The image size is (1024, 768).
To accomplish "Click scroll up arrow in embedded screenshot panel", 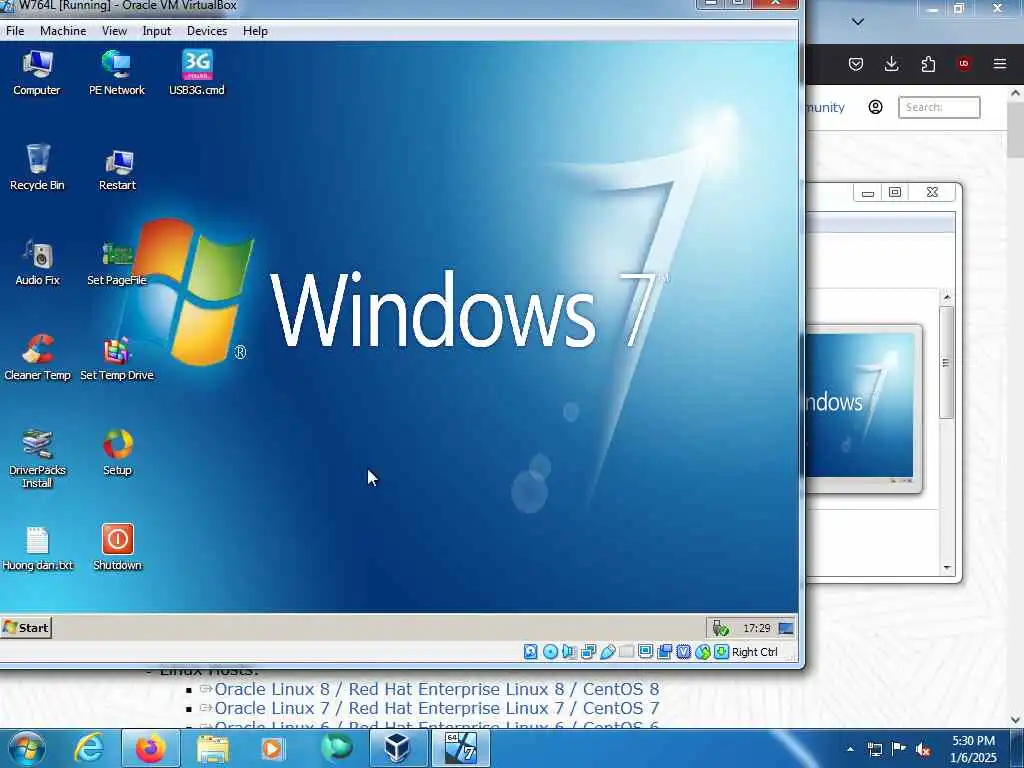I will tap(947, 298).
